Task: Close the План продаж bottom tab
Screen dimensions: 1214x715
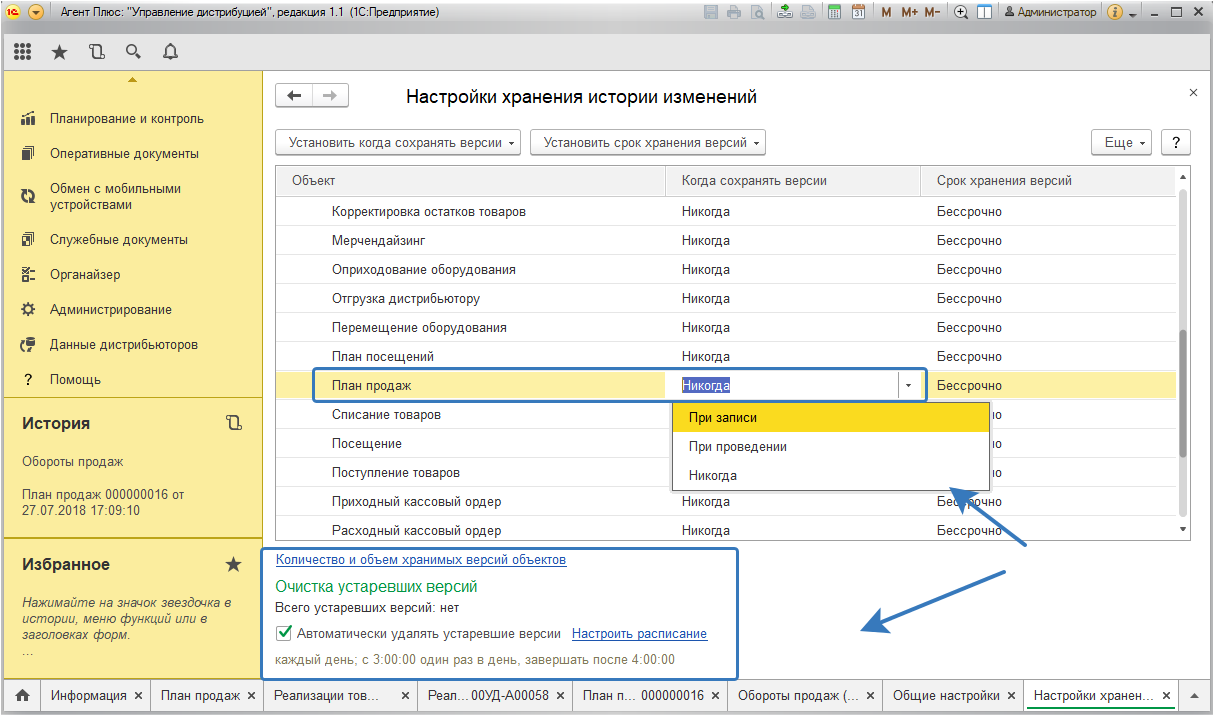Action: [x=250, y=696]
